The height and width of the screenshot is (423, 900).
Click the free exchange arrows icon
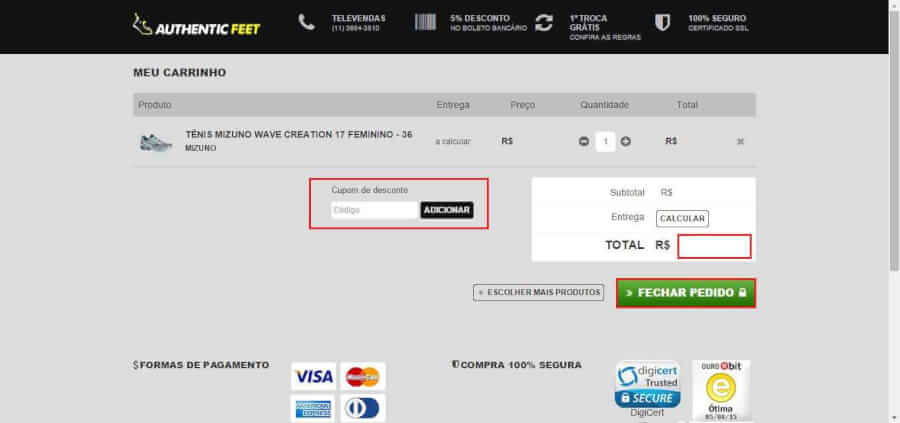(543, 23)
